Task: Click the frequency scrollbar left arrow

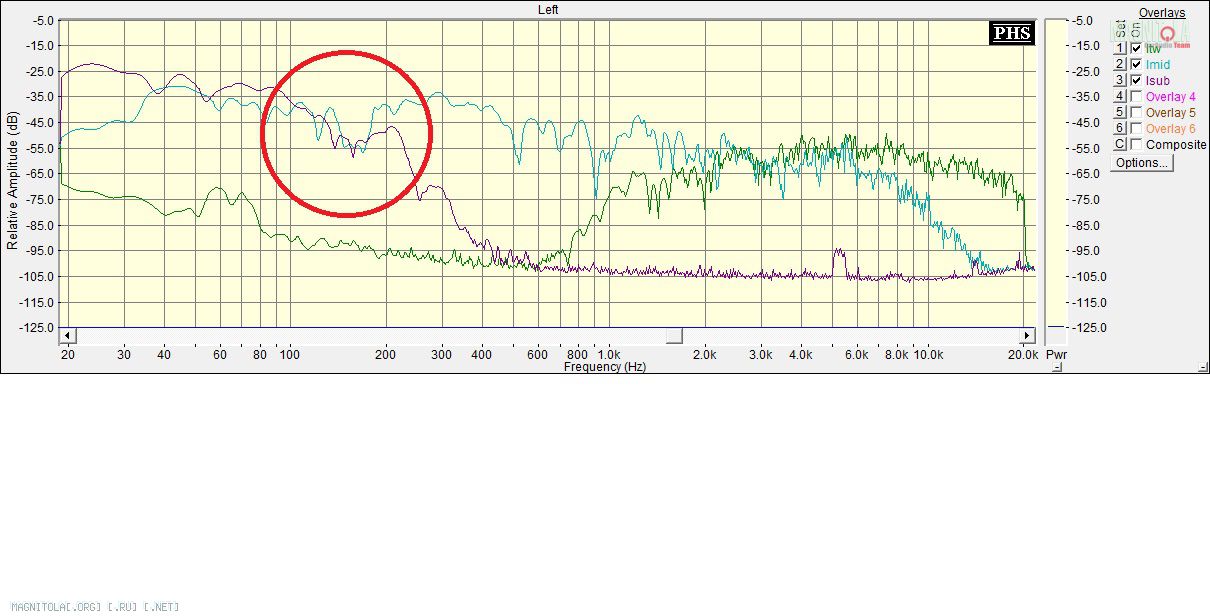Action: click(67, 336)
